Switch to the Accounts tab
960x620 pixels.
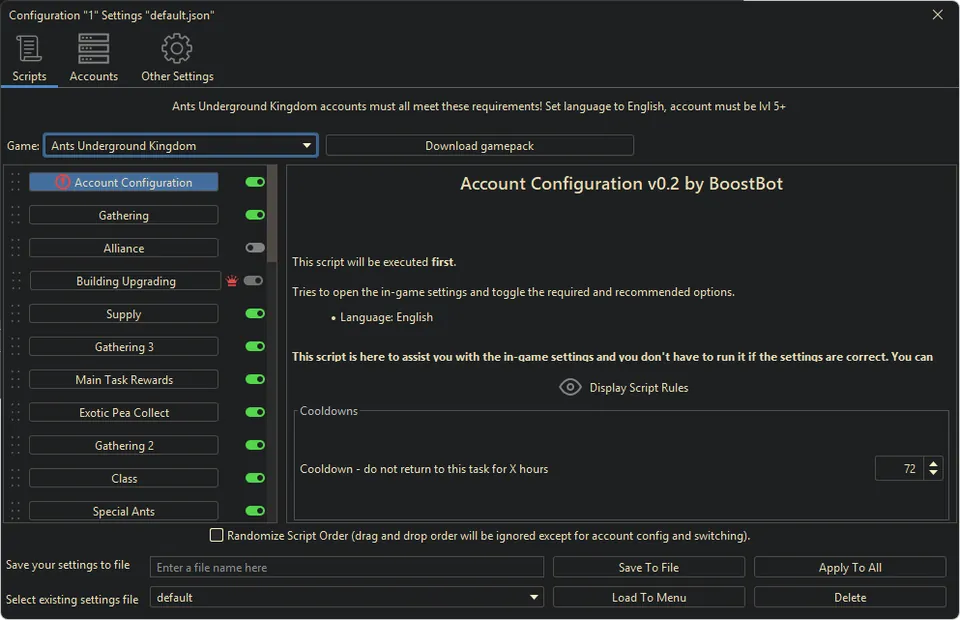point(94,58)
